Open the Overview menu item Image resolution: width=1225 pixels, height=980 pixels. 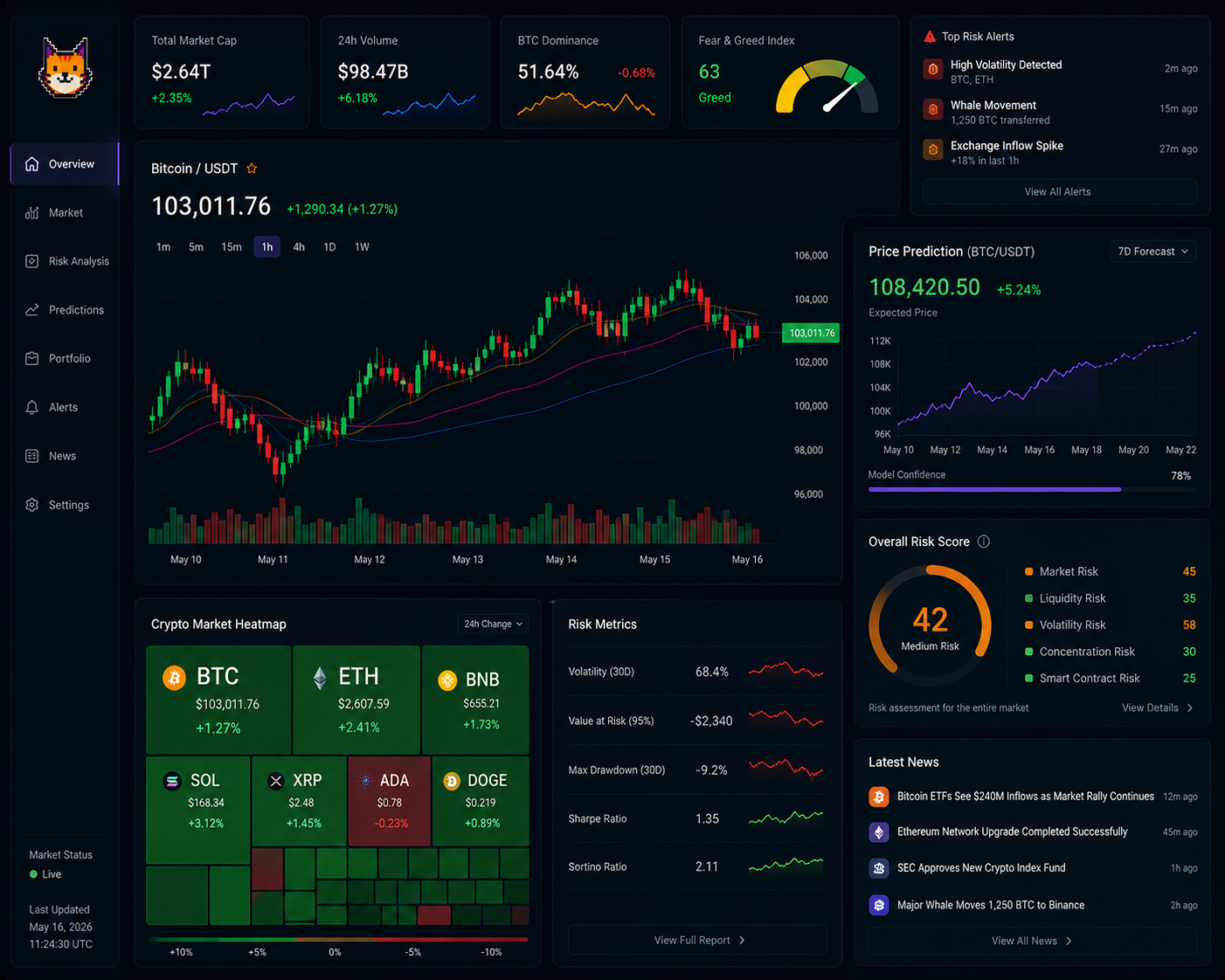click(65, 164)
